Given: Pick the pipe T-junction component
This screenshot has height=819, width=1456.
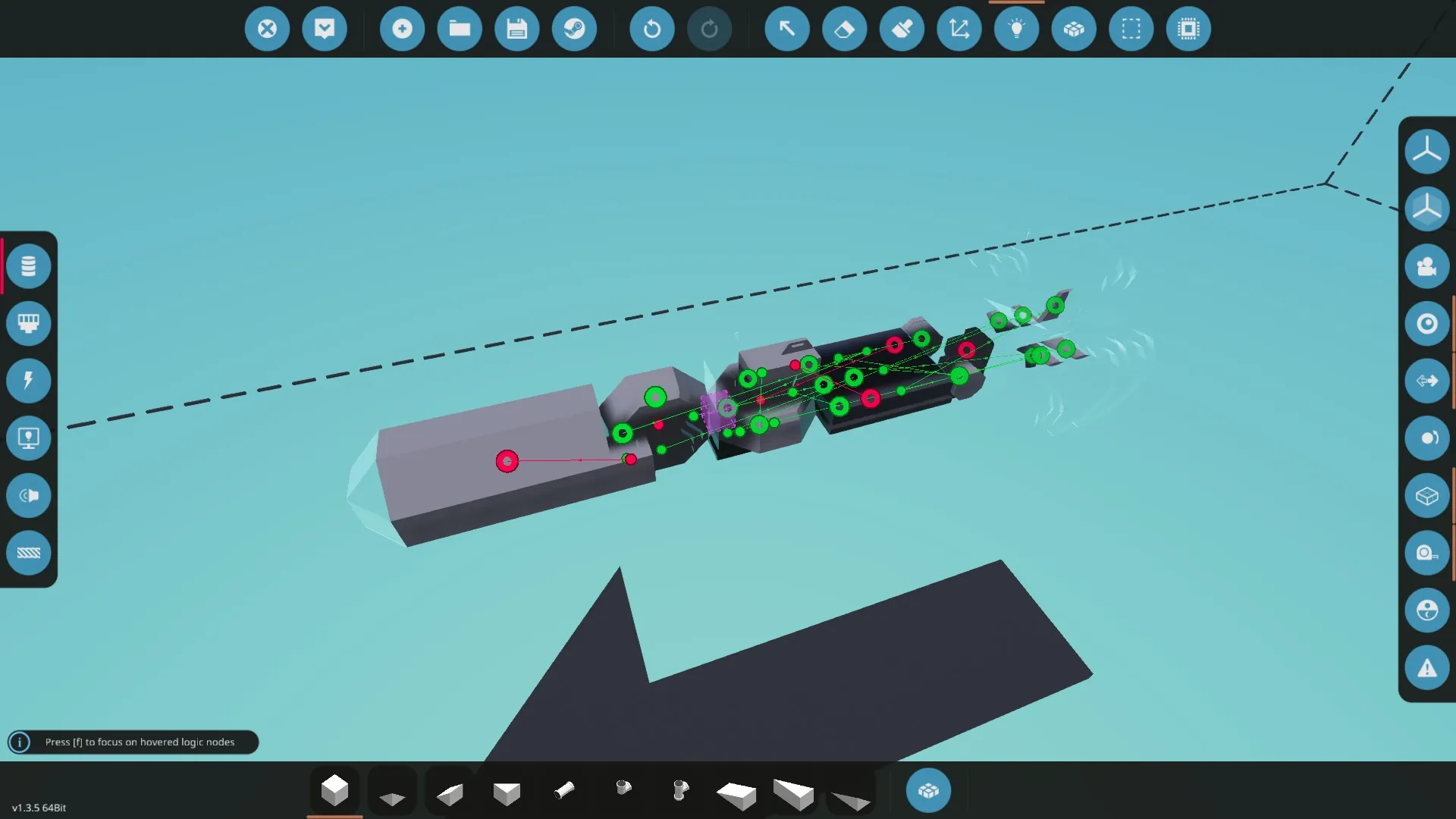Looking at the screenshot, I should [x=680, y=790].
